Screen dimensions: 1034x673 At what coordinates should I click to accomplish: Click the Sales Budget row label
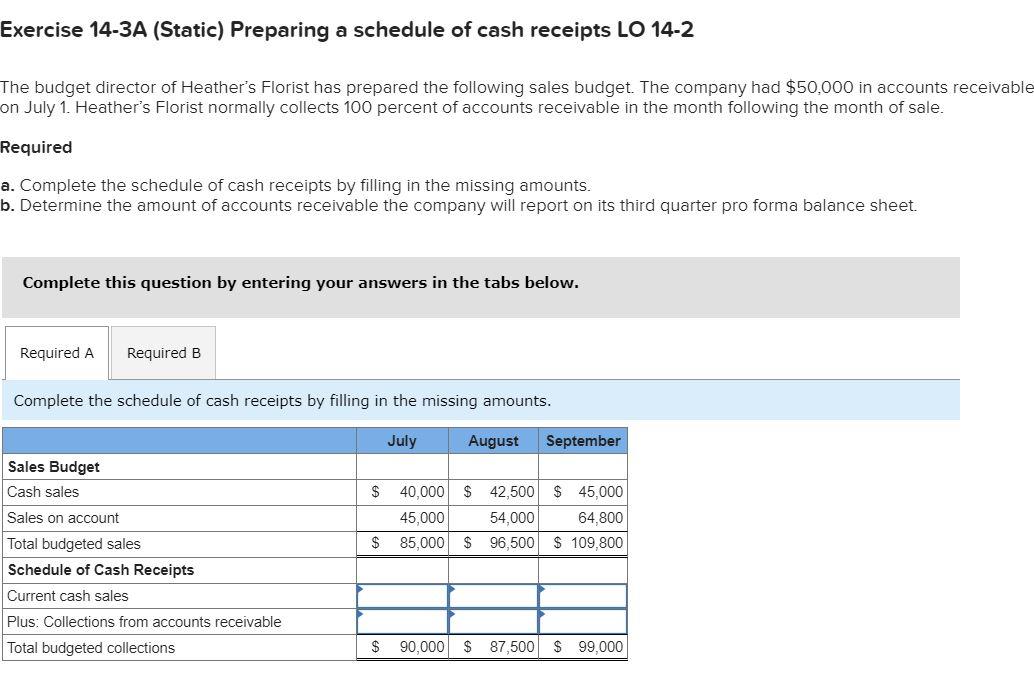(x=53, y=467)
